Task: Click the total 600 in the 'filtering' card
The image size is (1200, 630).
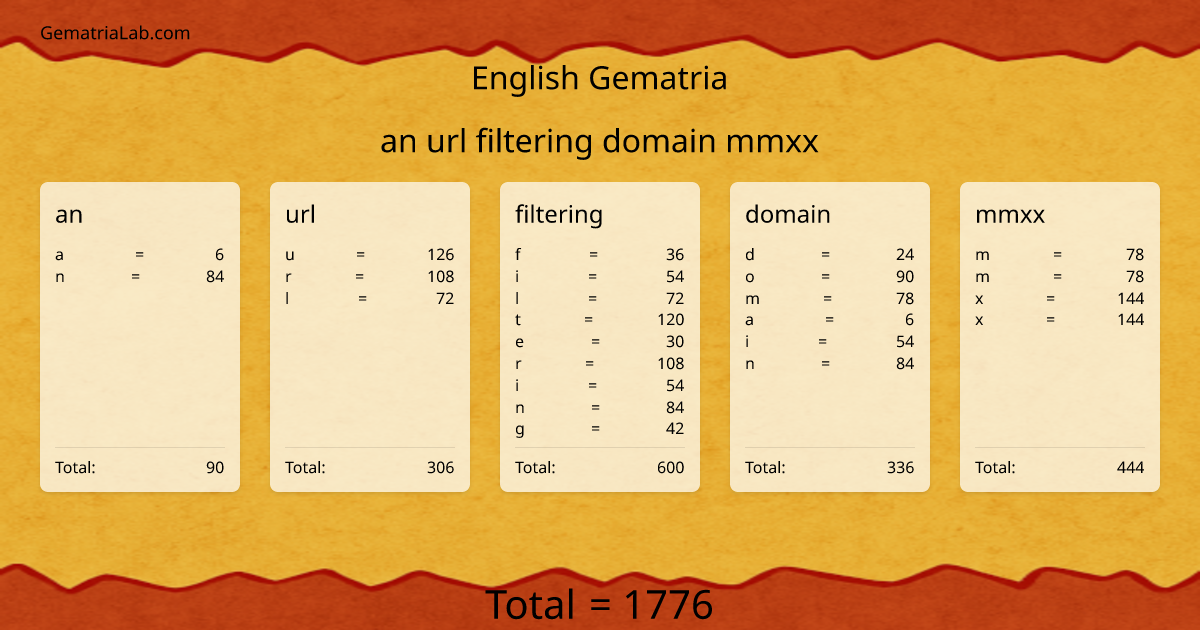Action: [670, 467]
